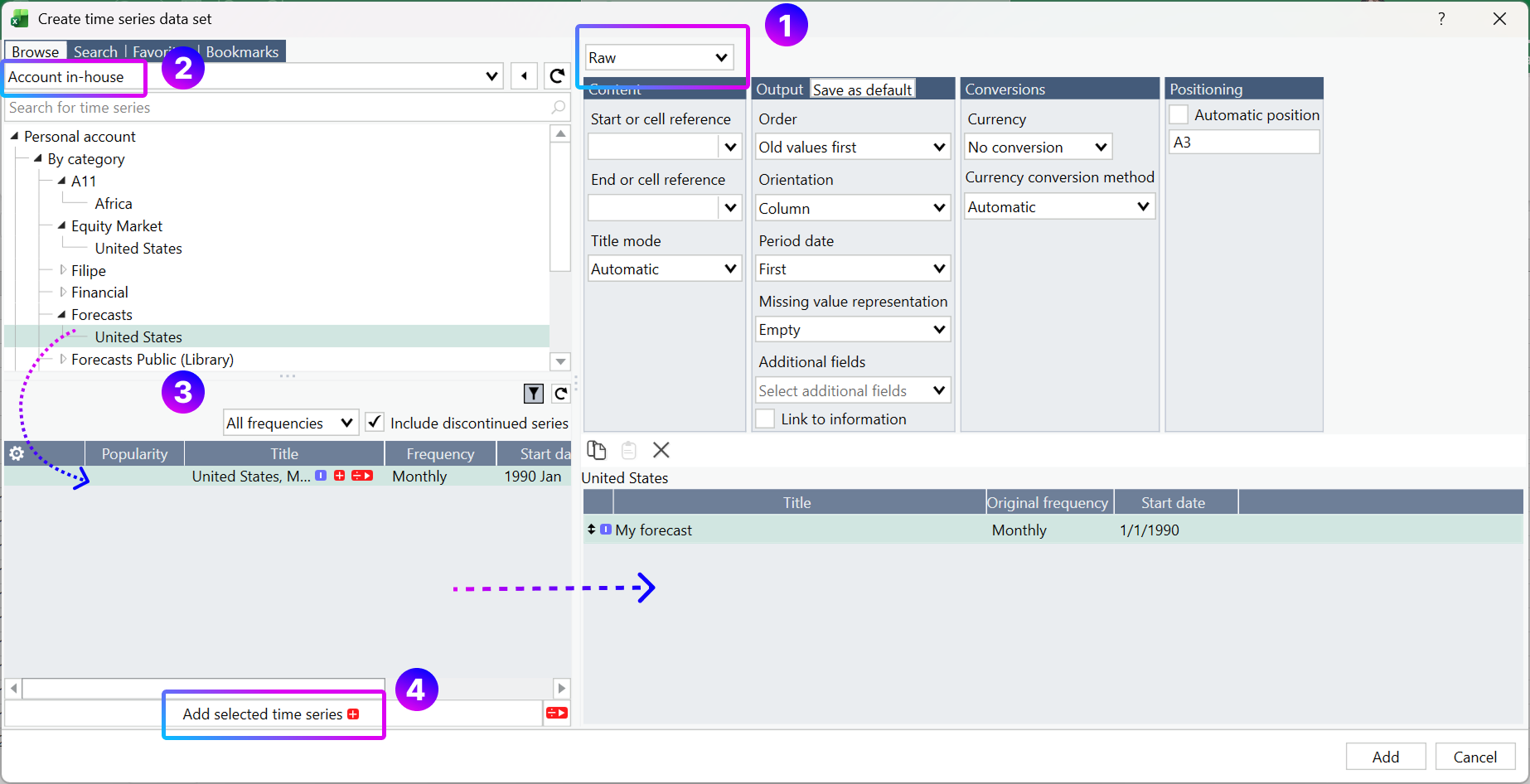1530x784 pixels.
Task: Enable Automatic position checkbox
Action: pos(1179,114)
